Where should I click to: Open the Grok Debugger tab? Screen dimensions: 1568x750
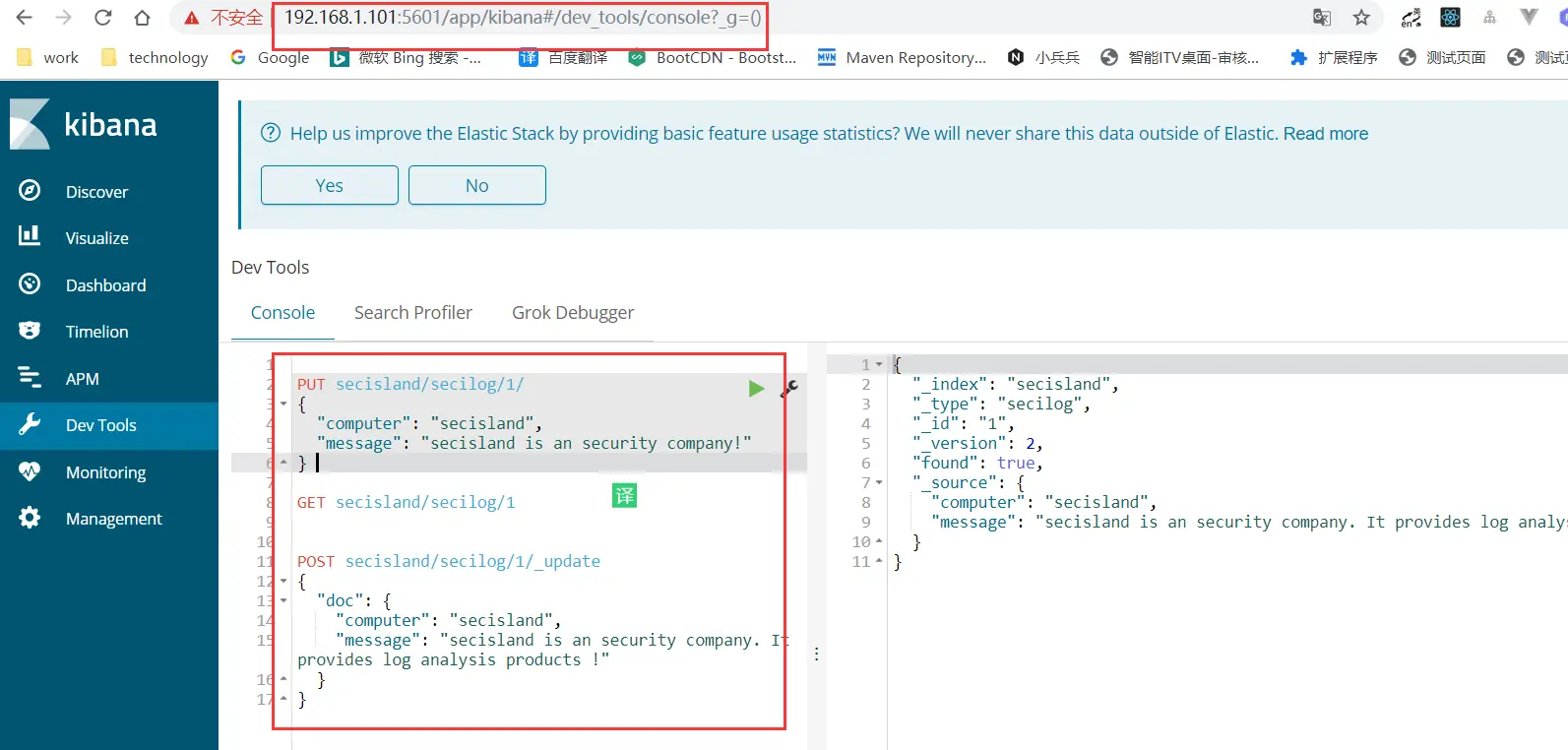coord(573,313)
